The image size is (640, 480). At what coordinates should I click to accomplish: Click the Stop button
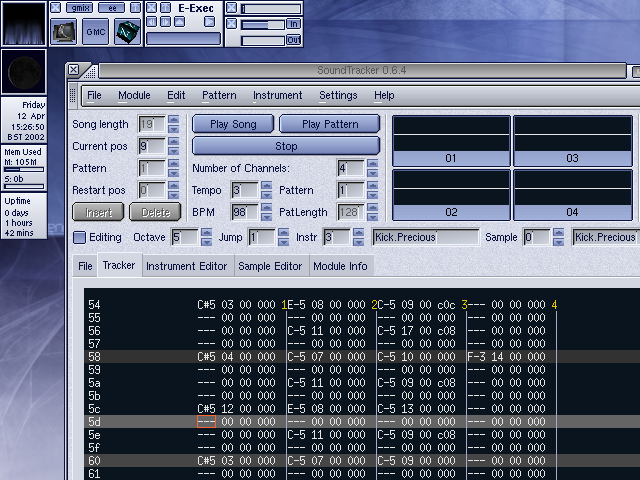click(x=286, y=146)
